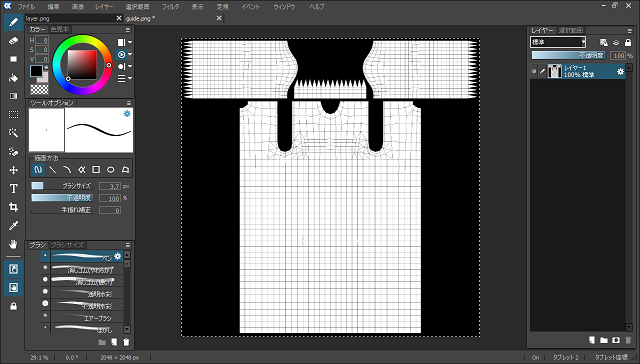Open the color list menu dropdown arrow
This screenshot has width=640, height=364.
click(130, 78)
